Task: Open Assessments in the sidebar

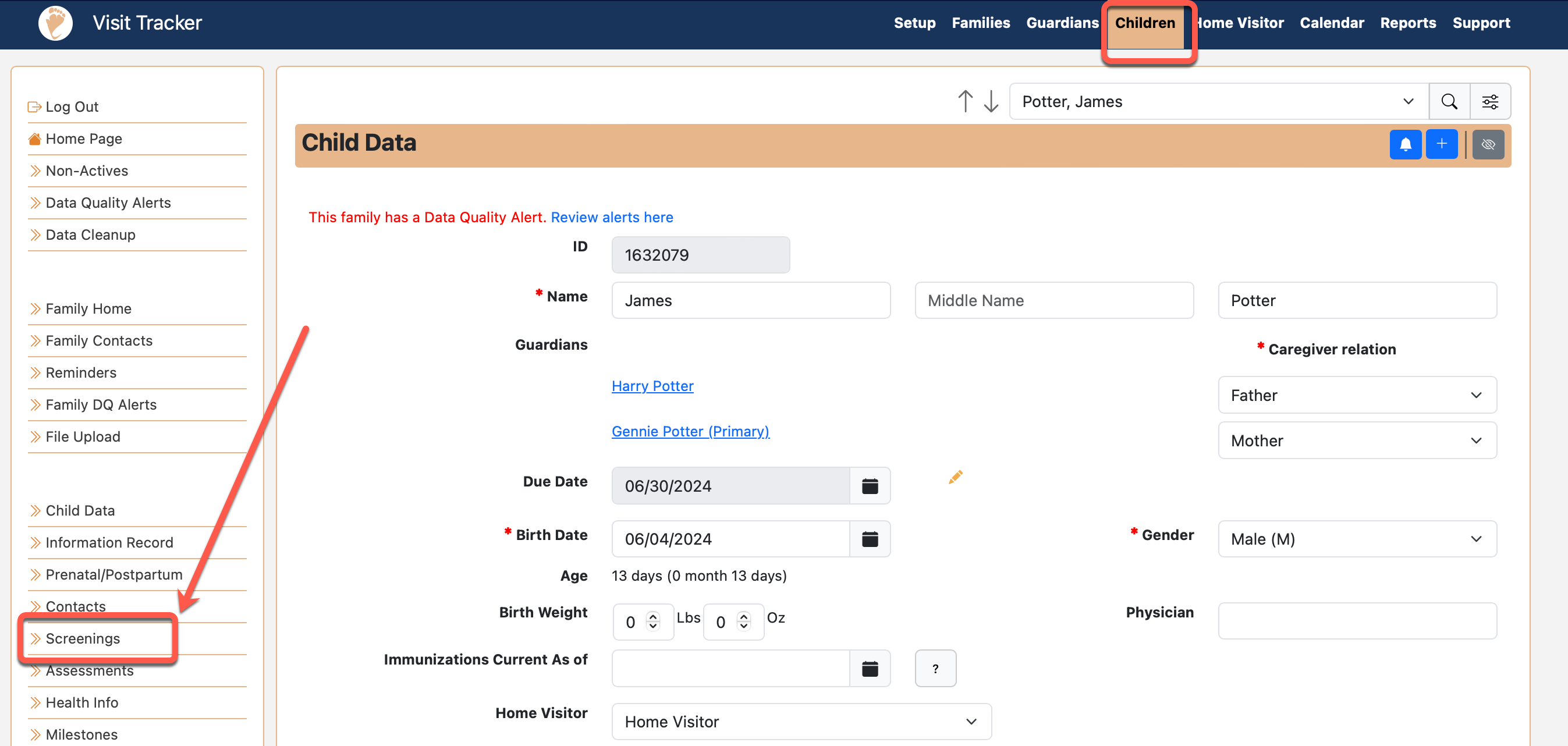Action: tap(90, 670)
